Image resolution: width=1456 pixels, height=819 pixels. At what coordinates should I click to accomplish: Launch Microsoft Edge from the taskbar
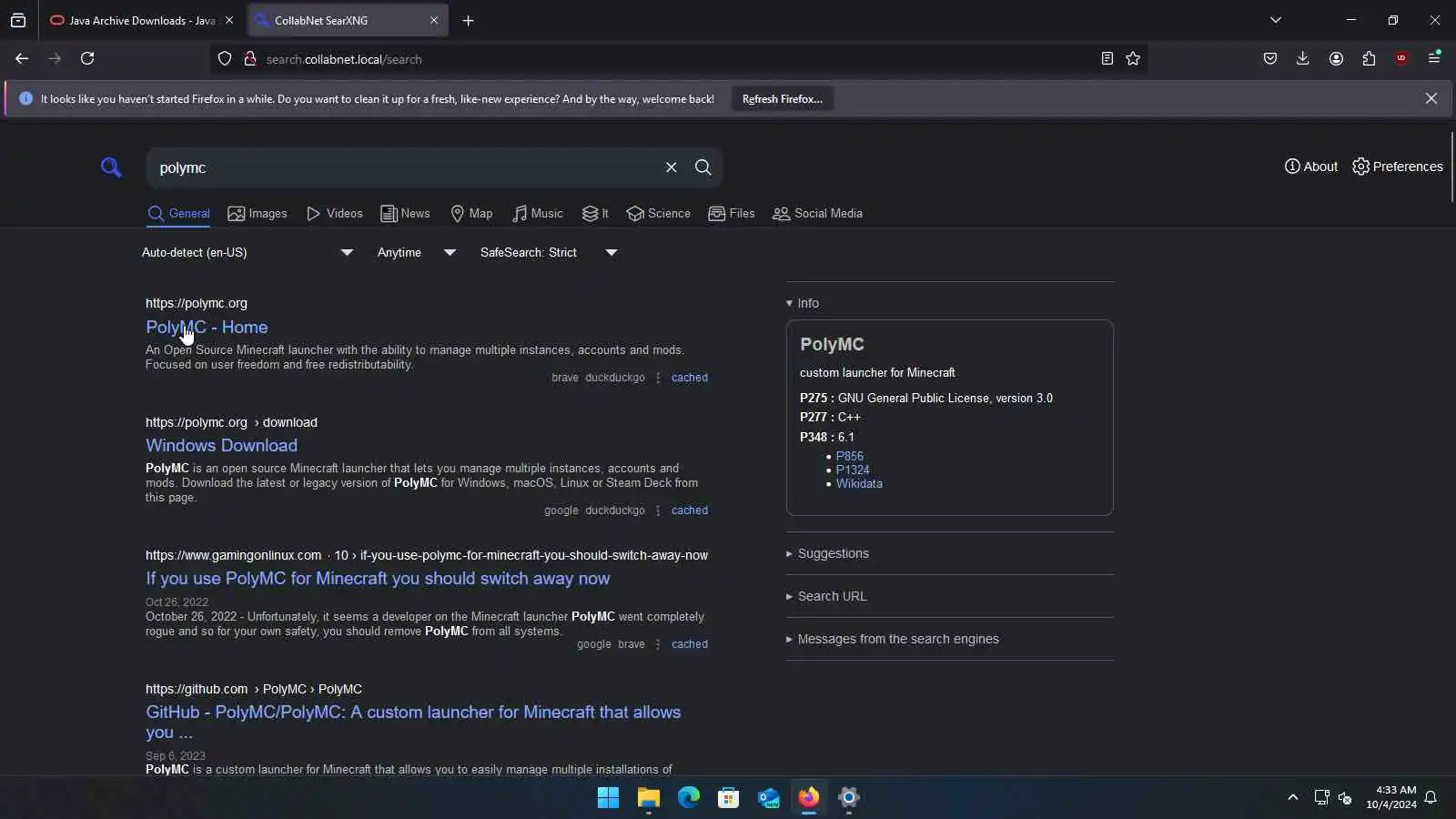pyautogui.click(x=688, y=798)
